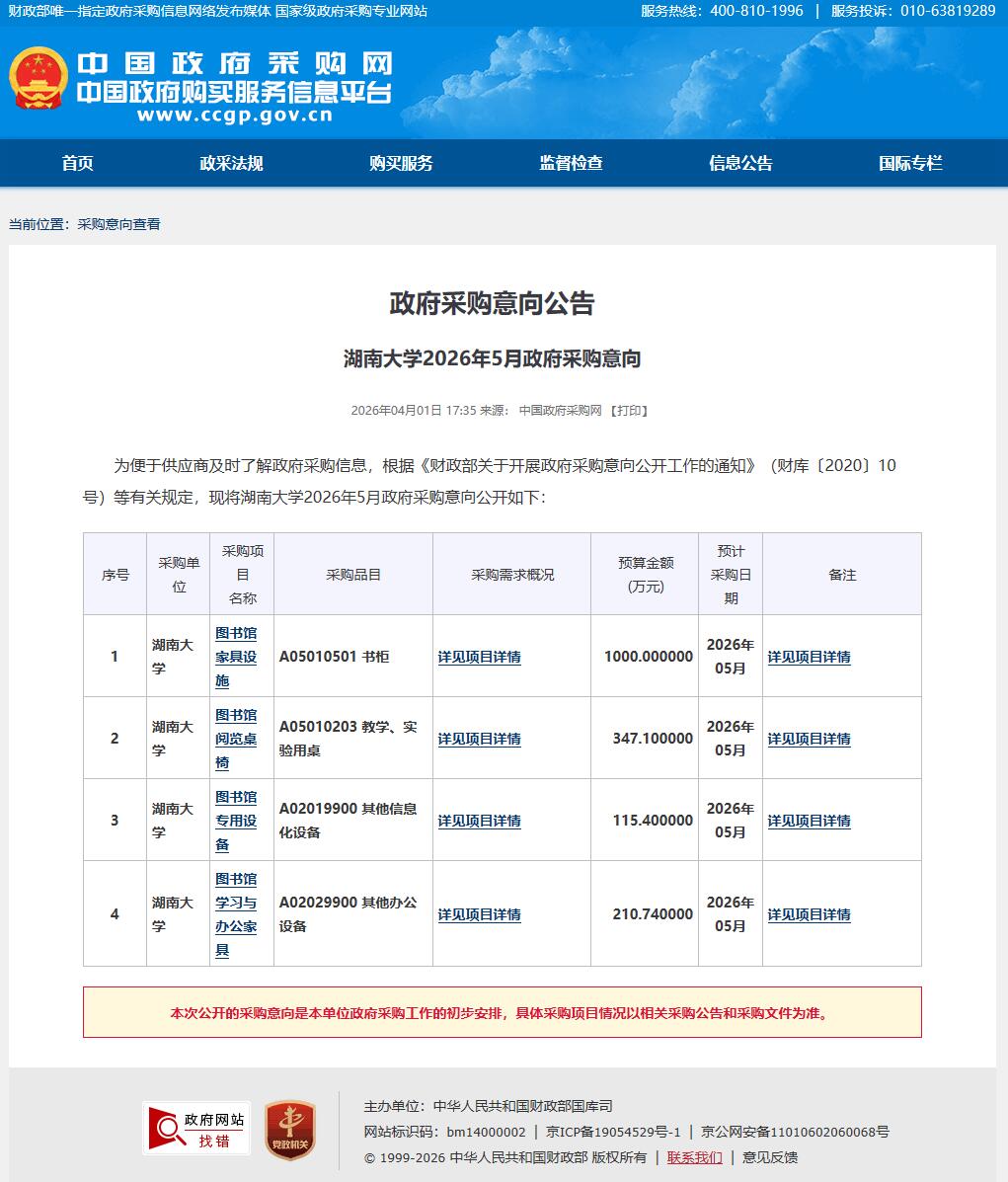Viewport: 1008px width, 1182px height.
Task: Open 详见项目详情 under 采购需求概况 for row 4
Action: pyautogui.click(x=480, y=915)
